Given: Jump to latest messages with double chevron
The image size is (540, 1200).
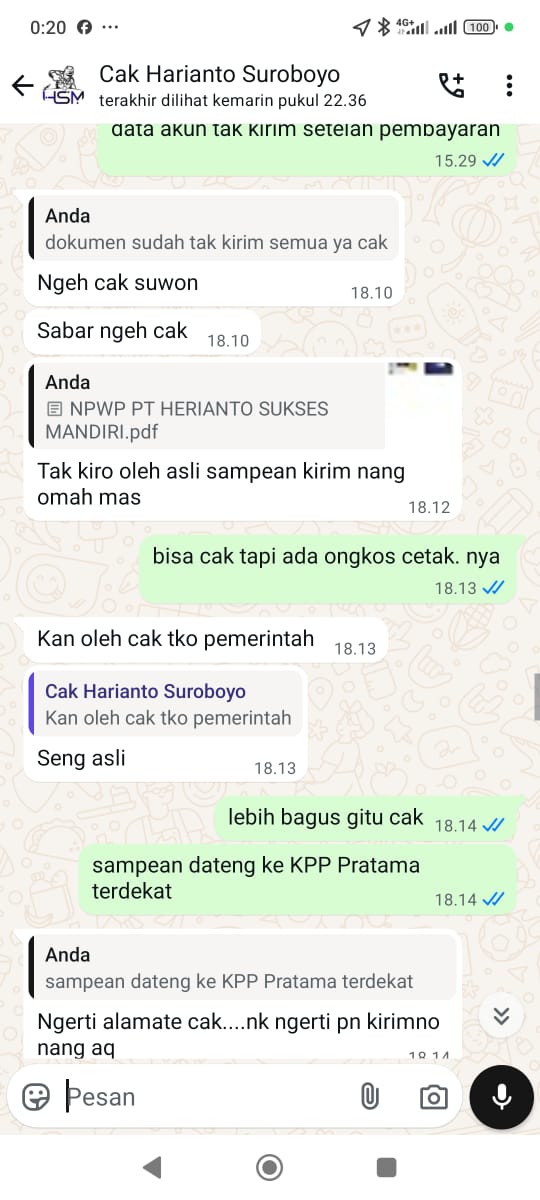Looking at the screenshot, I should tap(502, 1016).
